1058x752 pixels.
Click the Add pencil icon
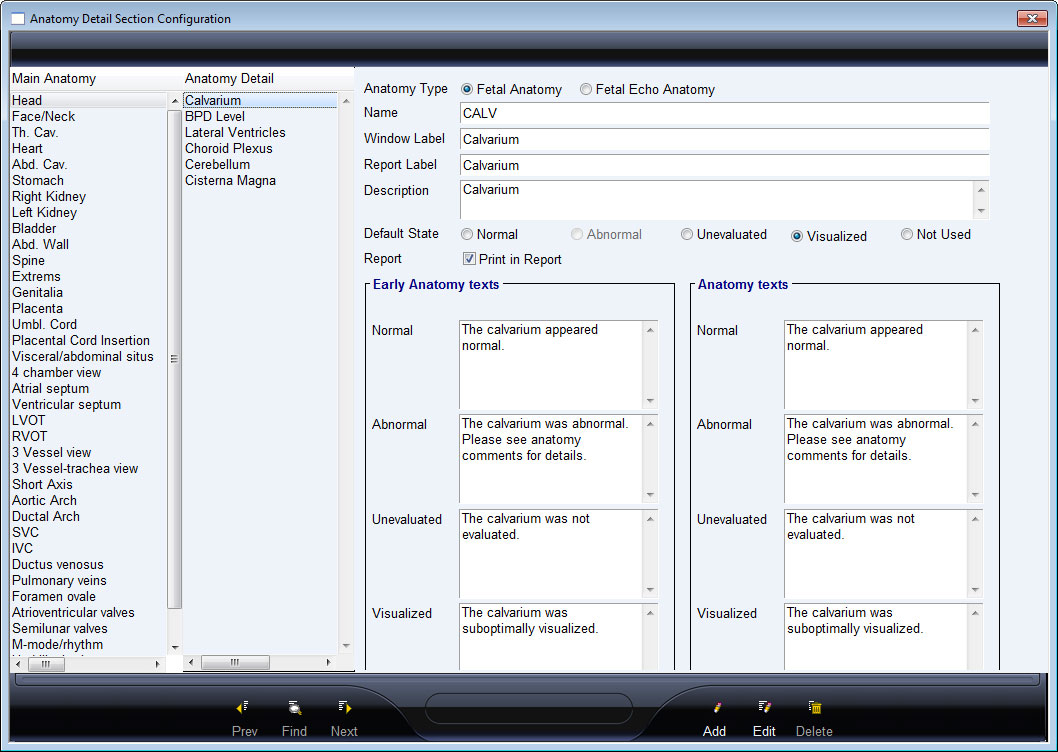pos(716,707)
